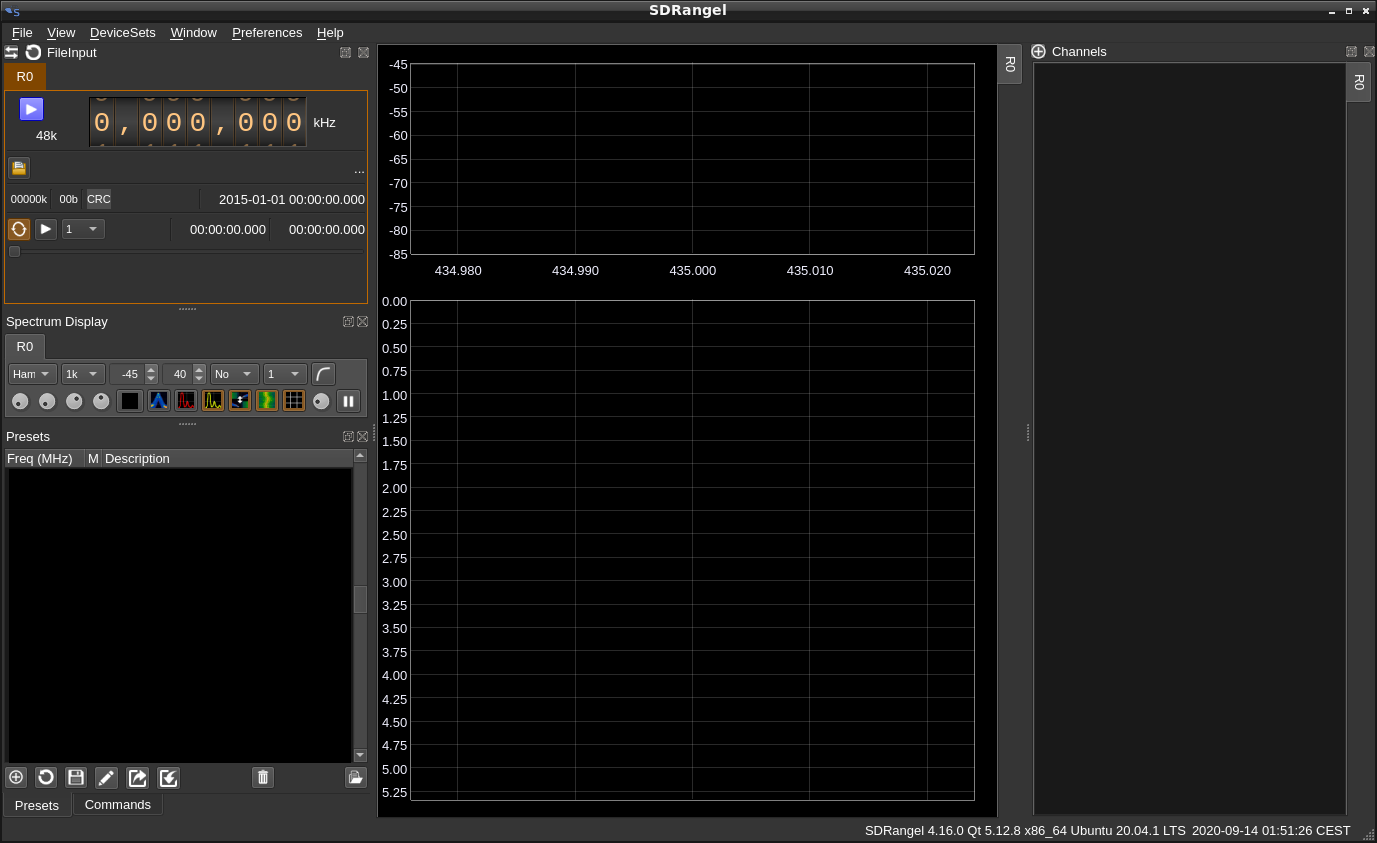Open the 1k FFT size dropdown
The image size is (1377, 843).
(83, 374)
